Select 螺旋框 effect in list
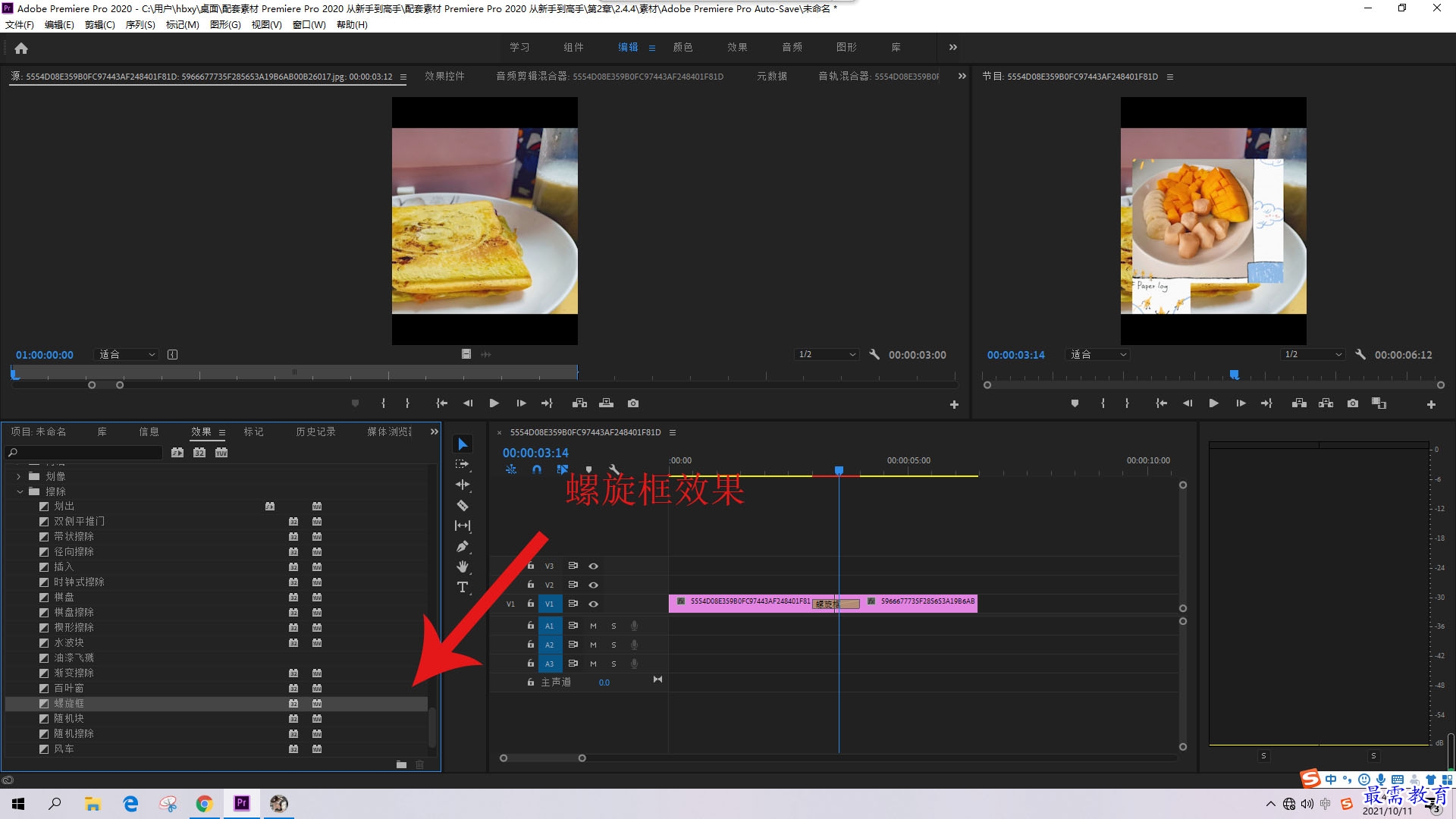Screen dimensions: 1456x819 point(216,703)
